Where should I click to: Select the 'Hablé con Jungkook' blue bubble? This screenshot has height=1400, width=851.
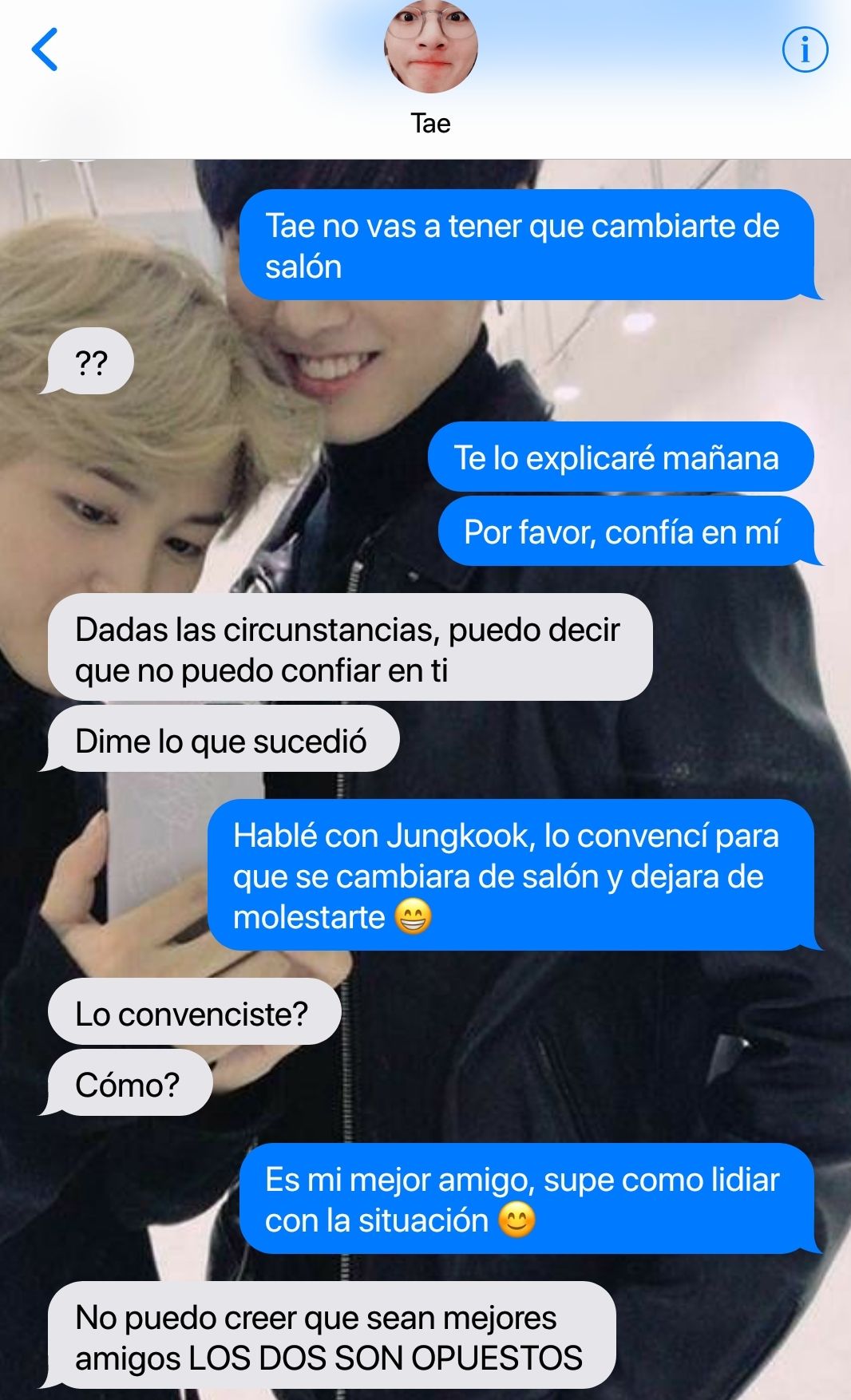[513, 876]
